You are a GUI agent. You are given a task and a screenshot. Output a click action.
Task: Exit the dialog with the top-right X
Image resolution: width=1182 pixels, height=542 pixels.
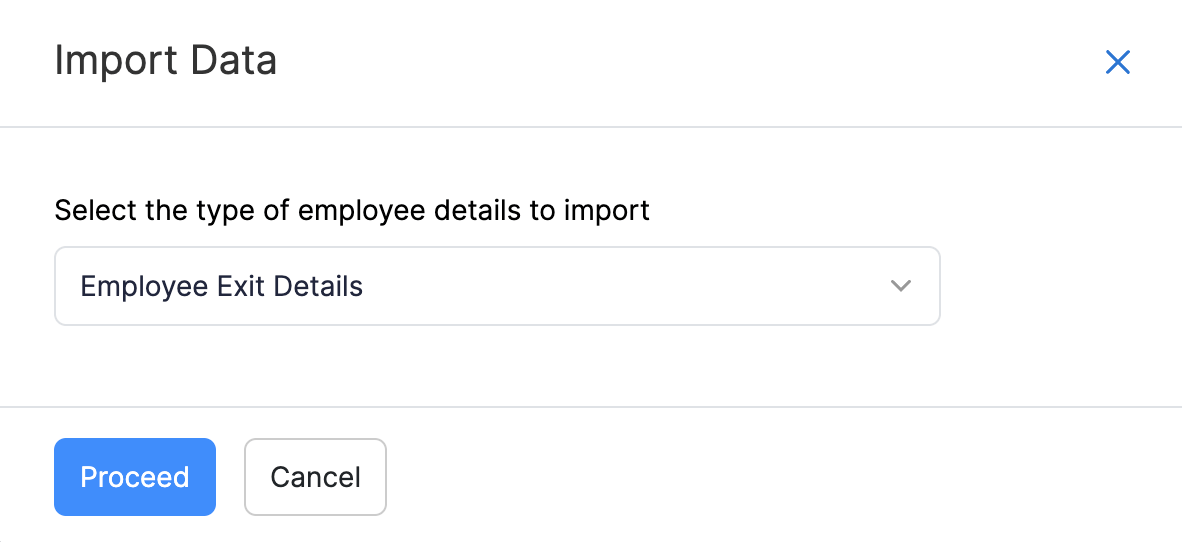tap(1117, 63)
